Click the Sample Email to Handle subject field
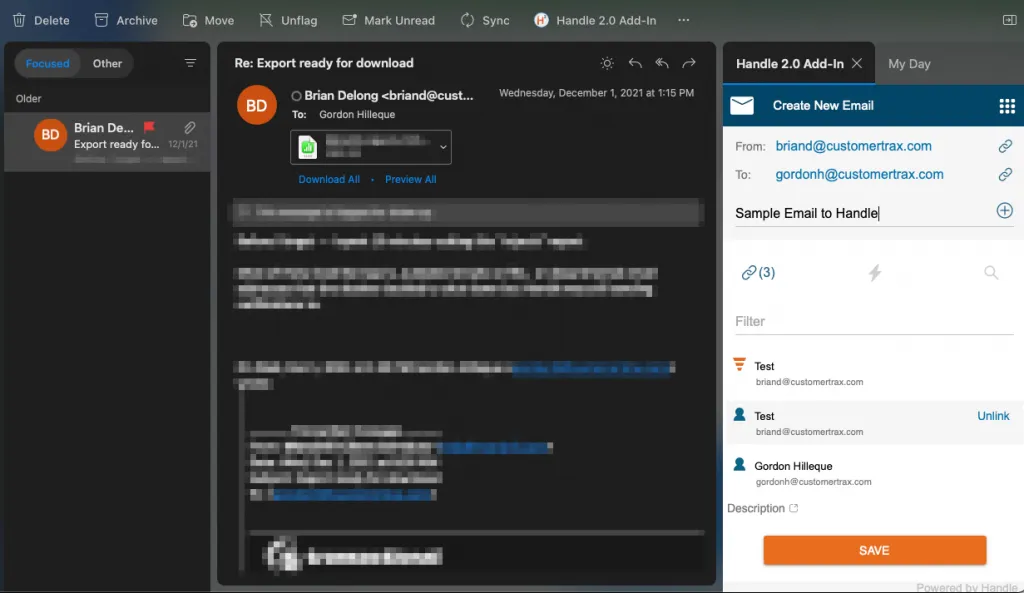Image resolution: width=1024 pixels, height=593 pixels. coord(861,213)
